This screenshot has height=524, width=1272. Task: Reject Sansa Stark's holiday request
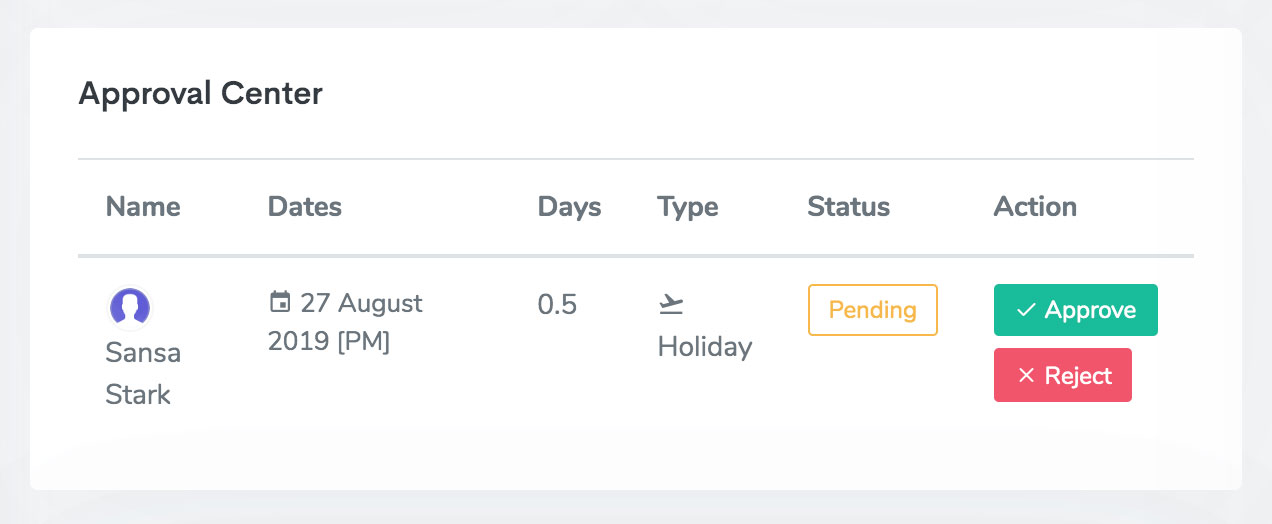click(1062, 375)
